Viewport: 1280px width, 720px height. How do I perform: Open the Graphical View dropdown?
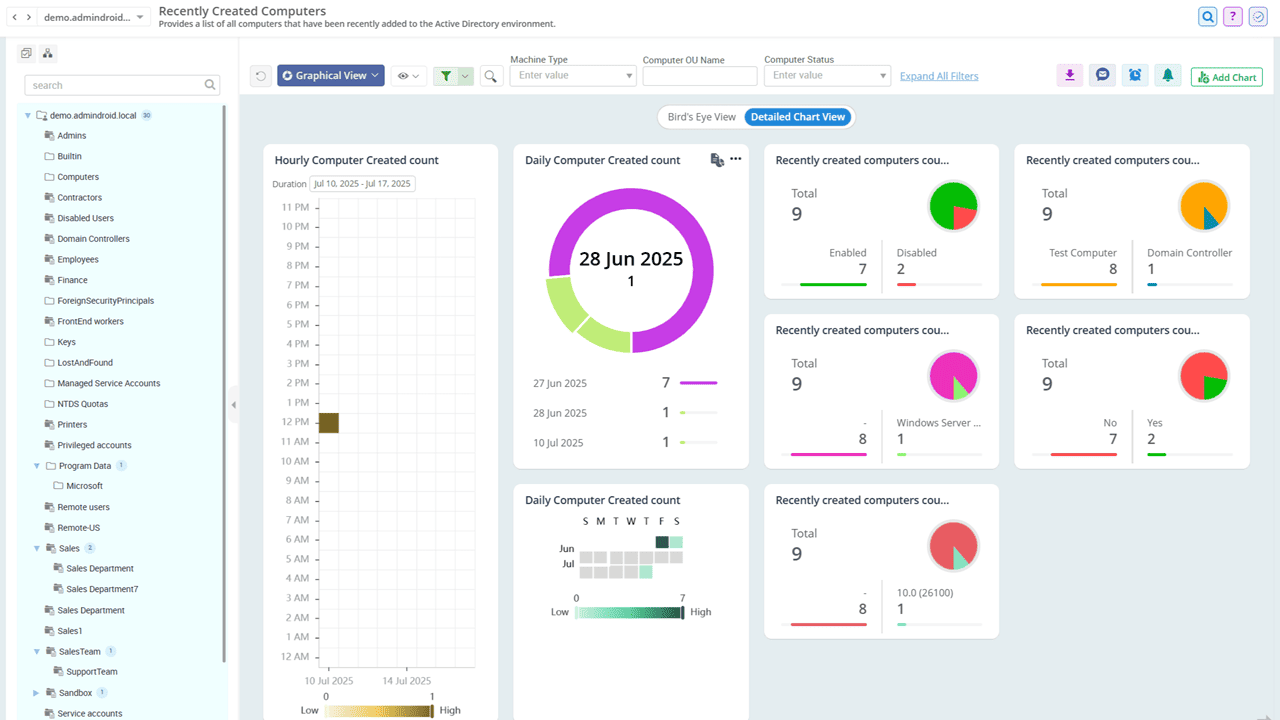tap(331, 76)
